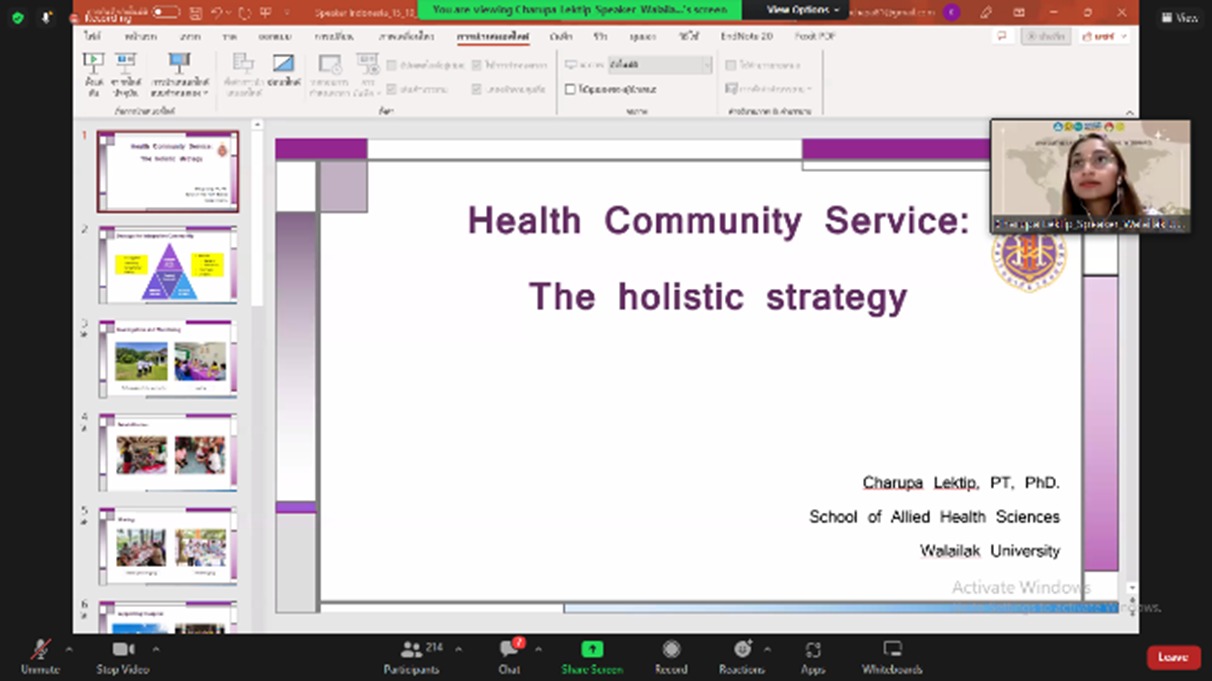Toggle the AutoSave switch in PowerPoint title bar

[x=165, y=12]
